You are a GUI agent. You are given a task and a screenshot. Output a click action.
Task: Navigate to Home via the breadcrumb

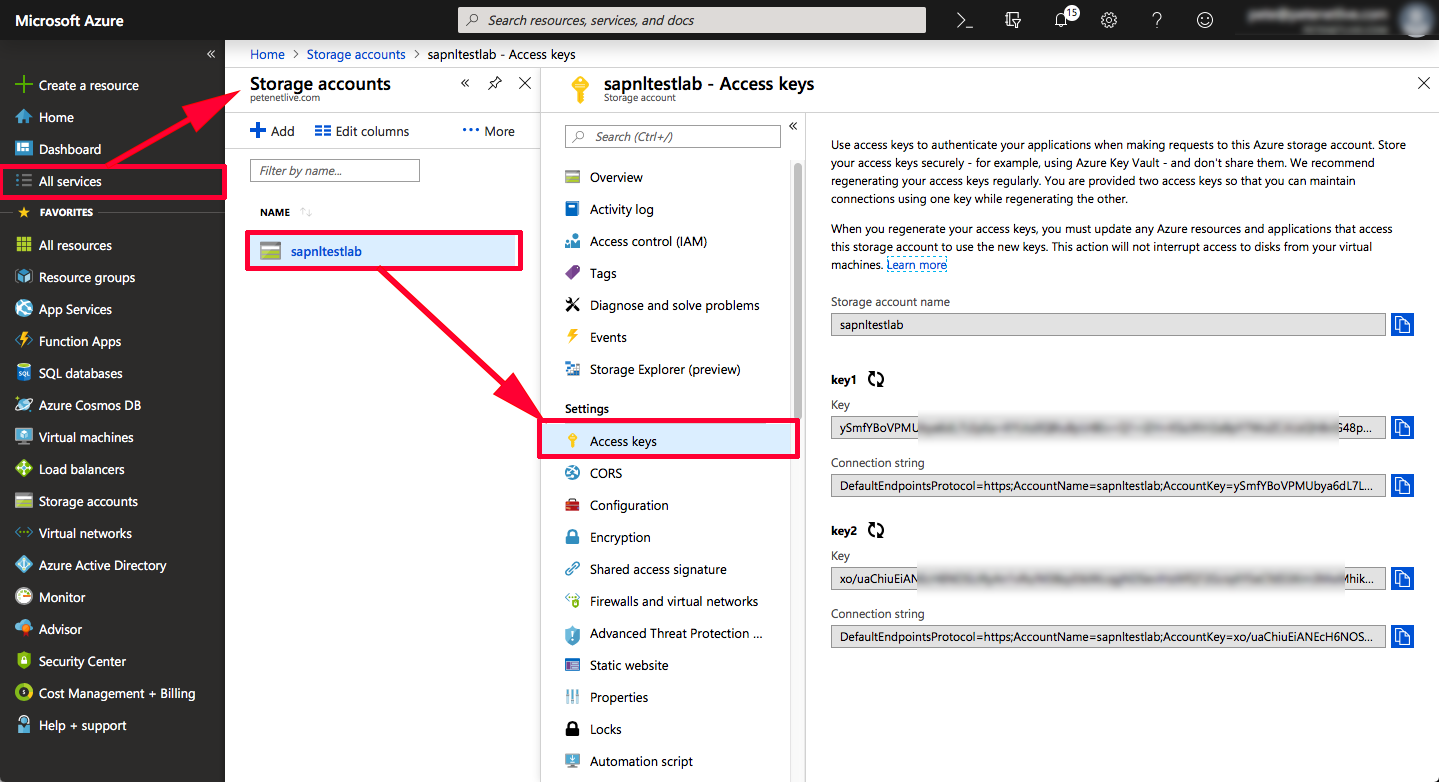click(x=267, y=54)
